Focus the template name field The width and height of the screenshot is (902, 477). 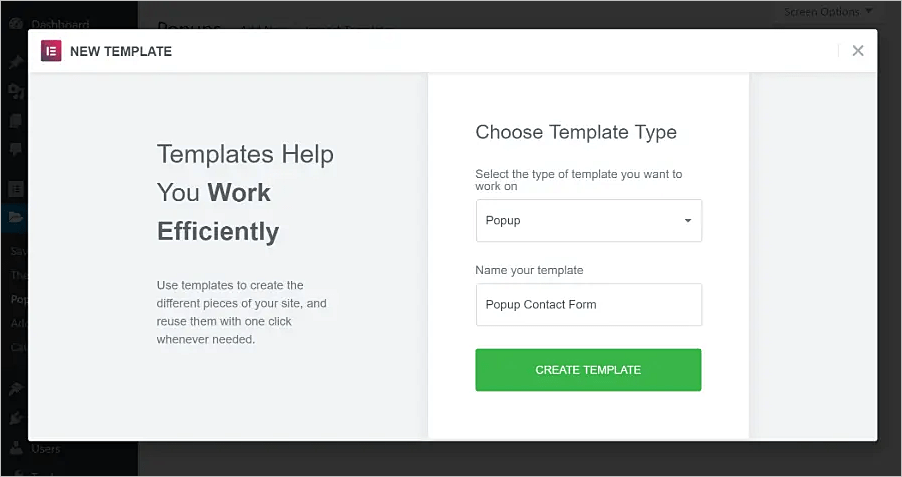588,305
